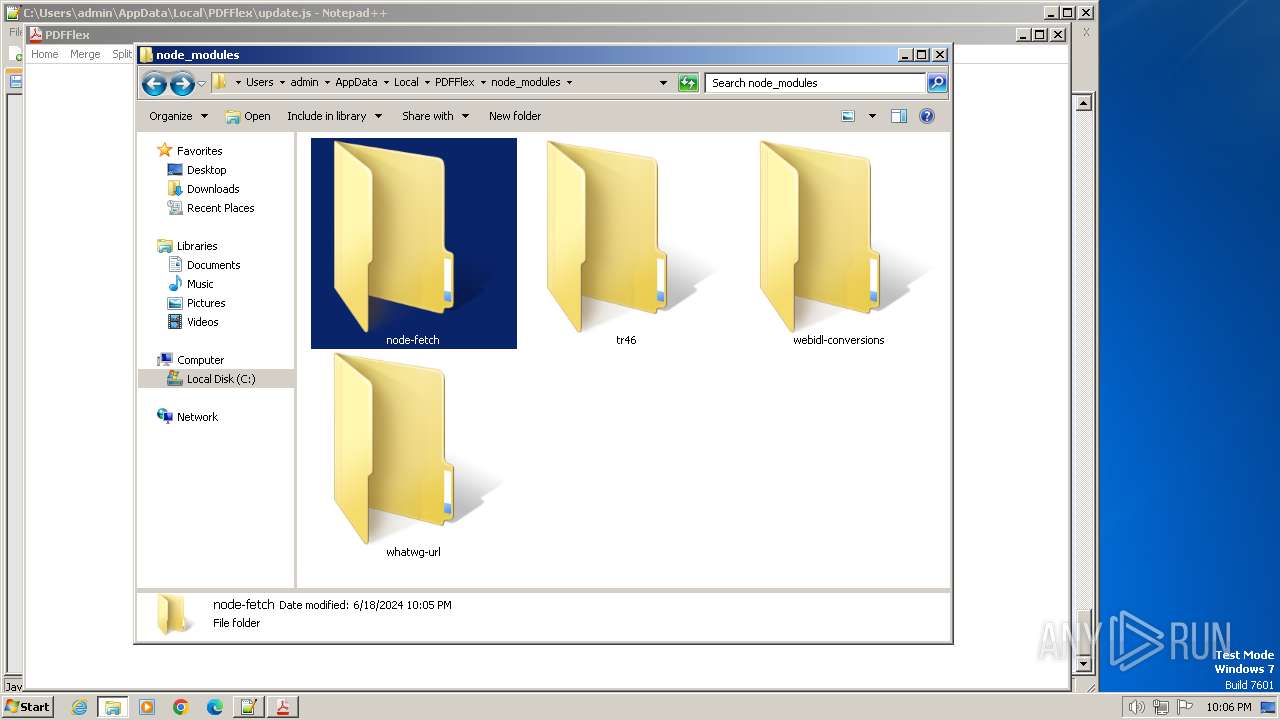Open Explorer help icon
1280x720 pixels.
(x=927, y=116)
